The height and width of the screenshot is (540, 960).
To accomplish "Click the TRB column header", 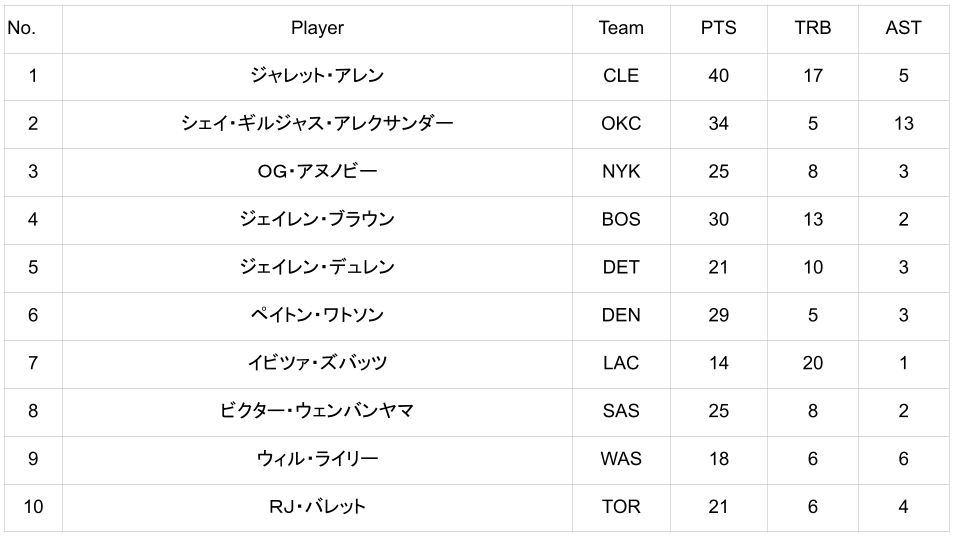I will [812, 28].
